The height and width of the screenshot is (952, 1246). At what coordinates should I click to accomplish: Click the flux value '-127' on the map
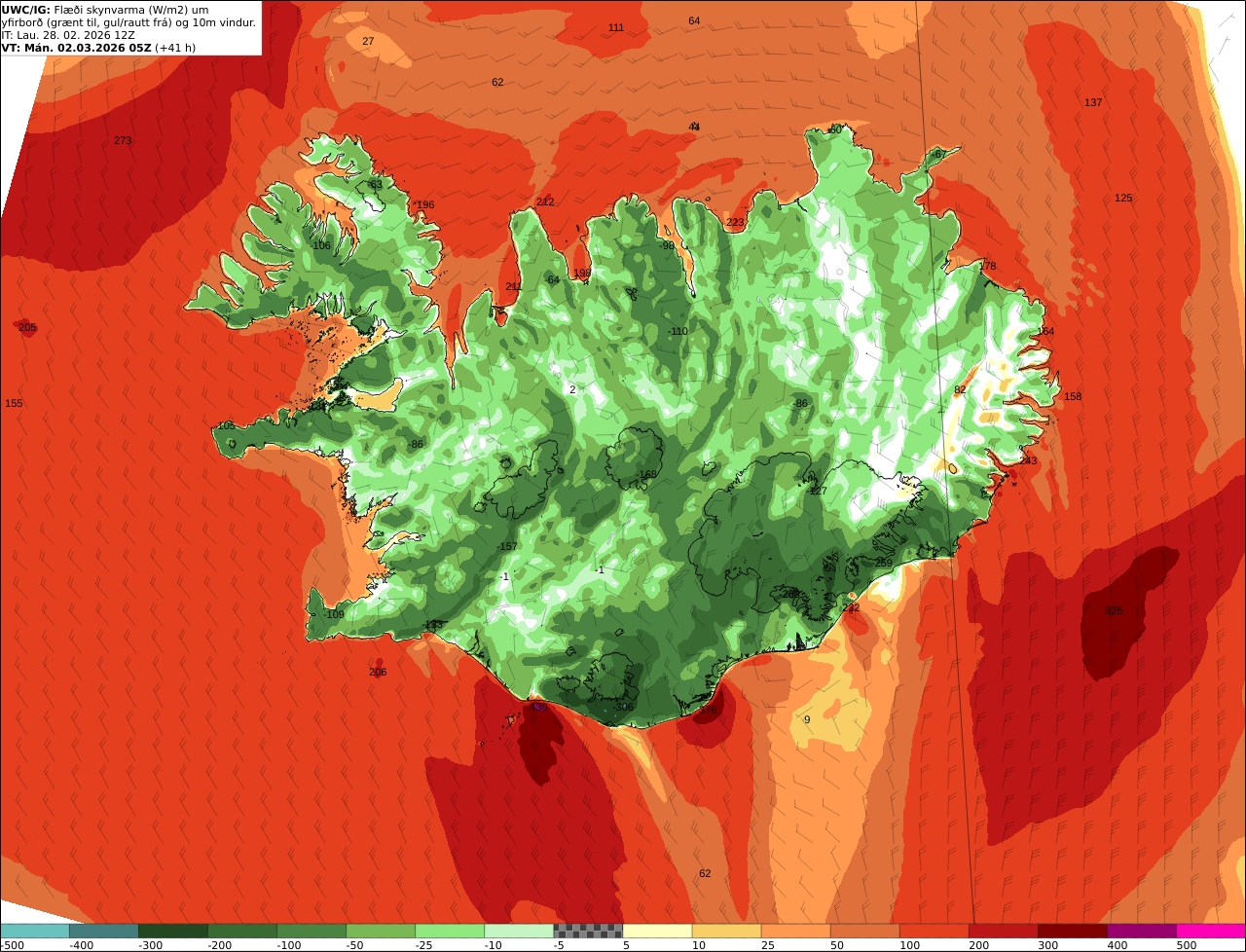pyautogui.click(x=817, y=491)
